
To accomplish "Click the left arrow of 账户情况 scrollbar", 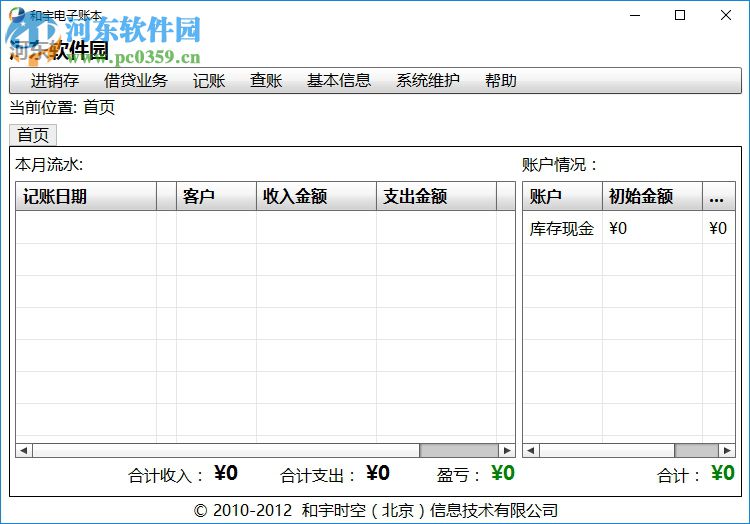I will tap(531, 450).
